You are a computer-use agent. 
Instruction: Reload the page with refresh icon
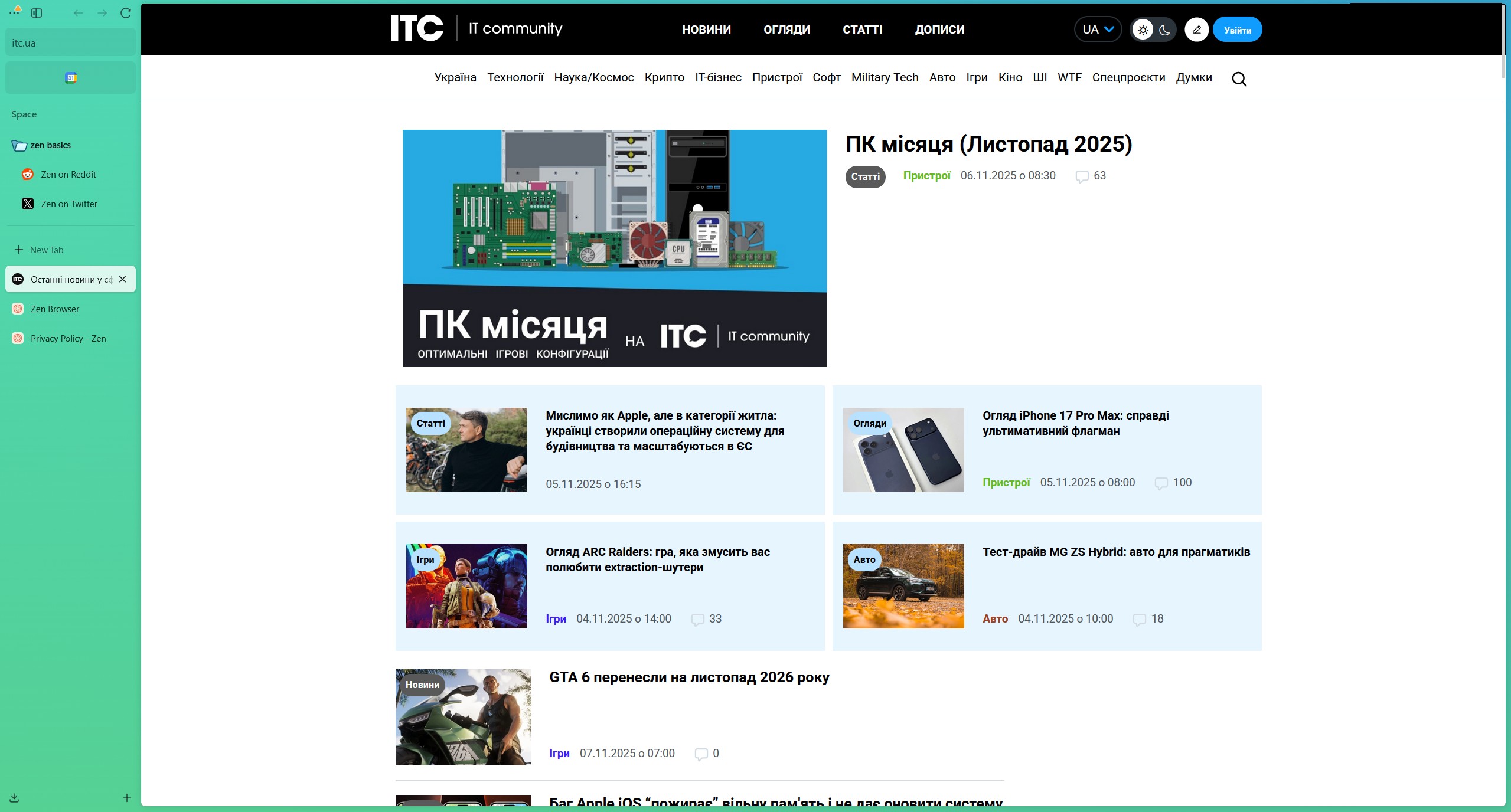pos(125,13)
